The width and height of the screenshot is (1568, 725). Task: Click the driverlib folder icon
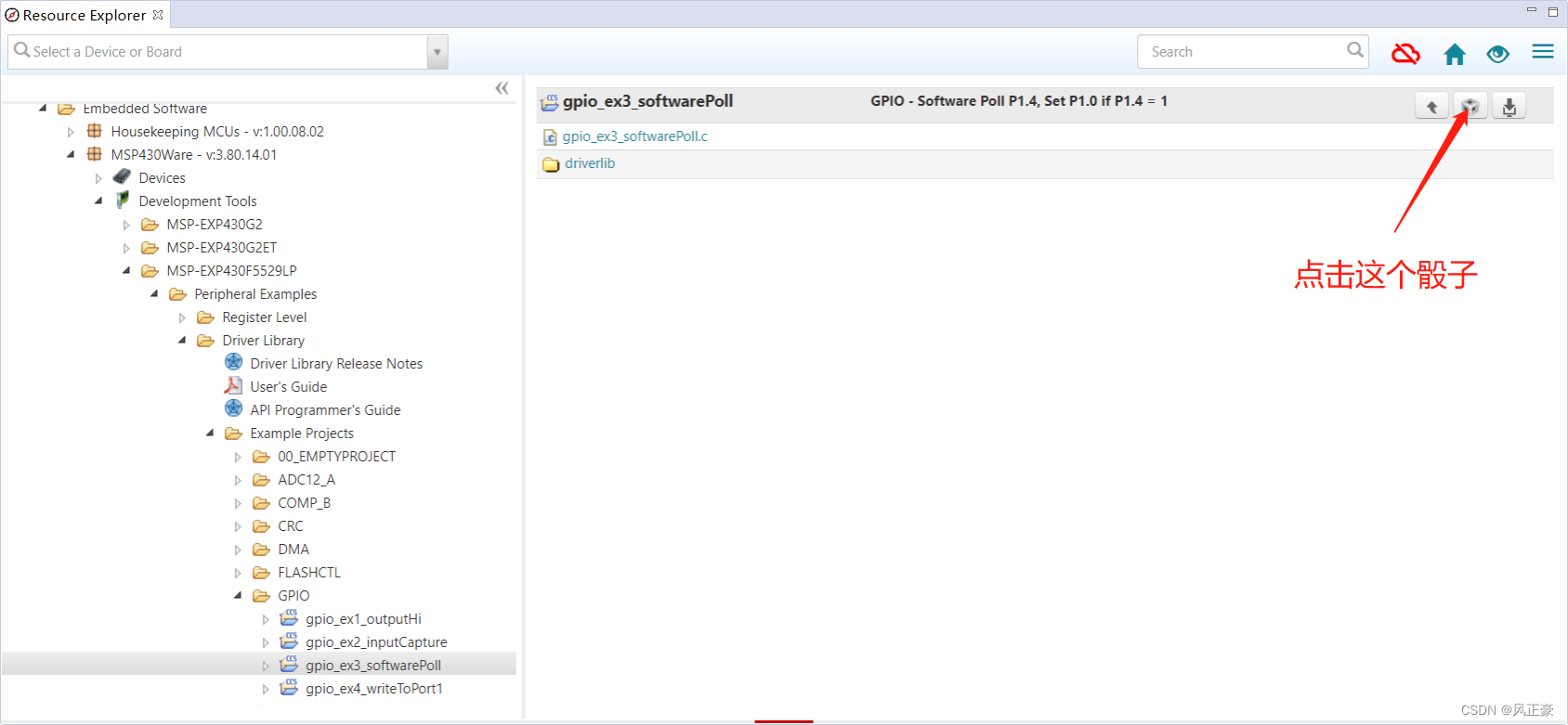click(x=551, y=164)
